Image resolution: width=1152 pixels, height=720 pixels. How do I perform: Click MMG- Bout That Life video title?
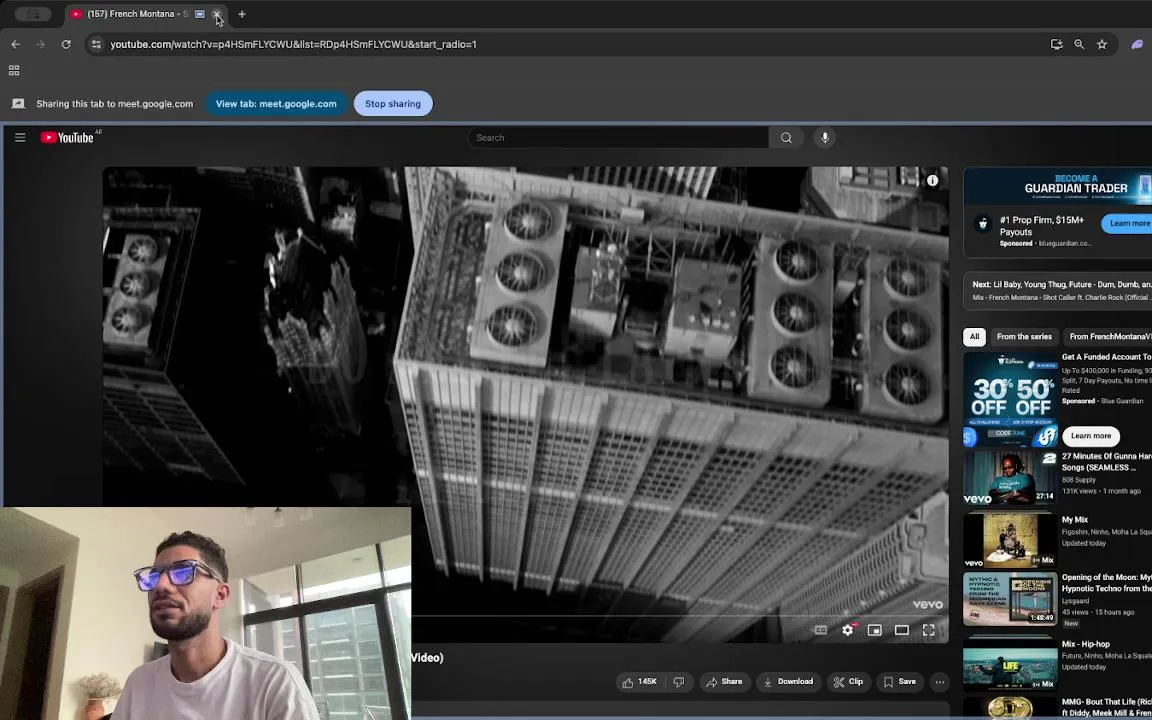(1106, 707)
